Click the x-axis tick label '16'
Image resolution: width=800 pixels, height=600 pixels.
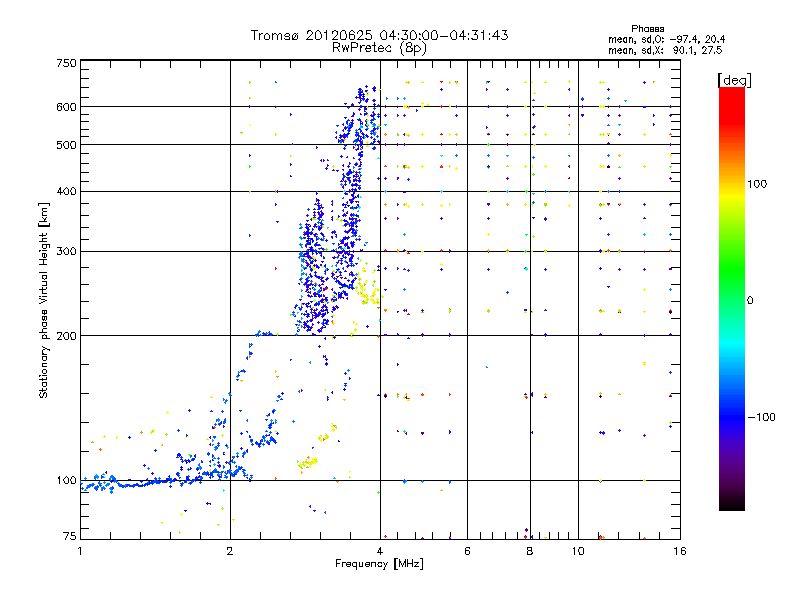pos(680,551)
